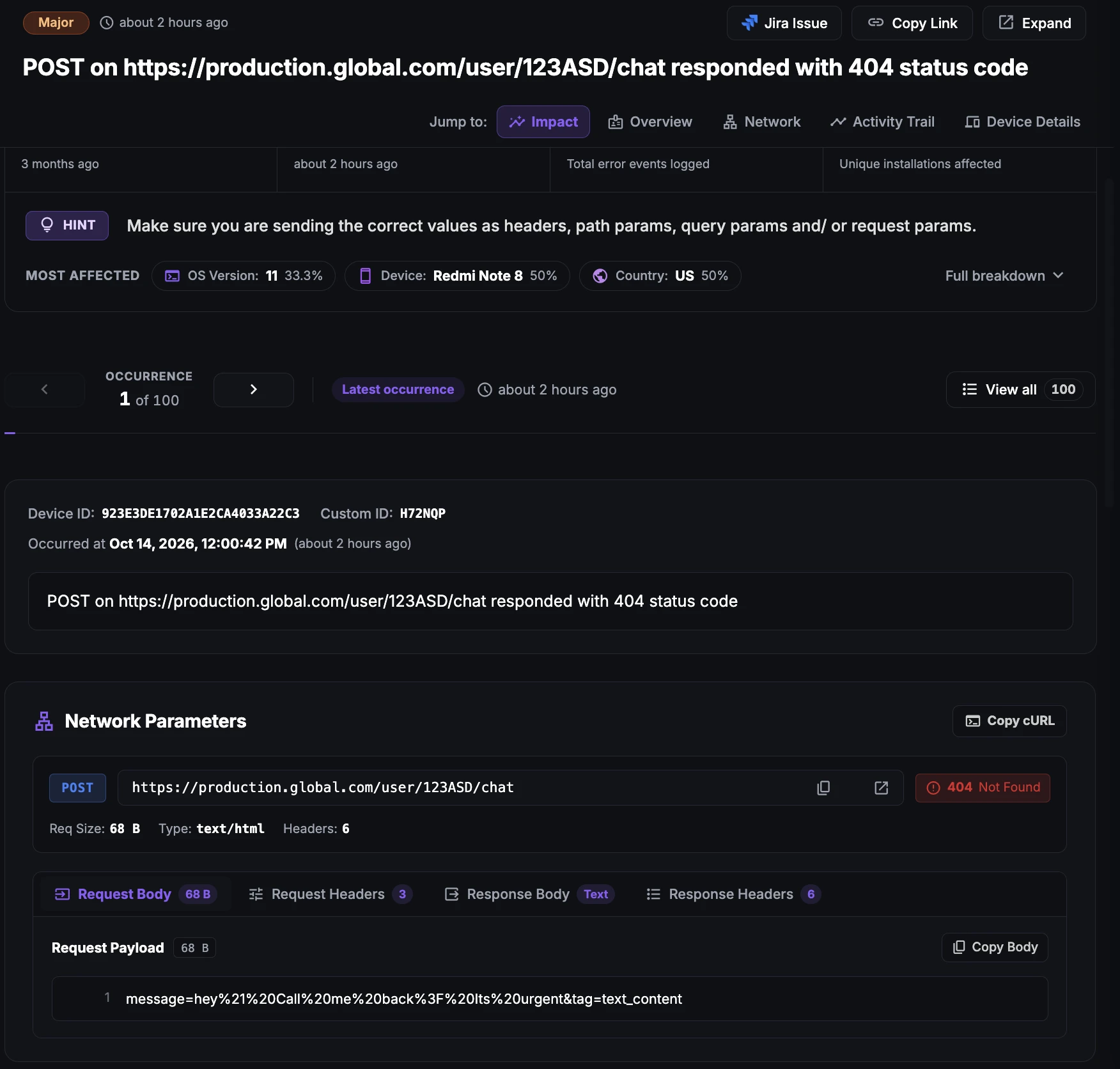Open the View all 100 occurrences list
Viewport: 1120px width, 1069px height.
[x=1021, y=389]
